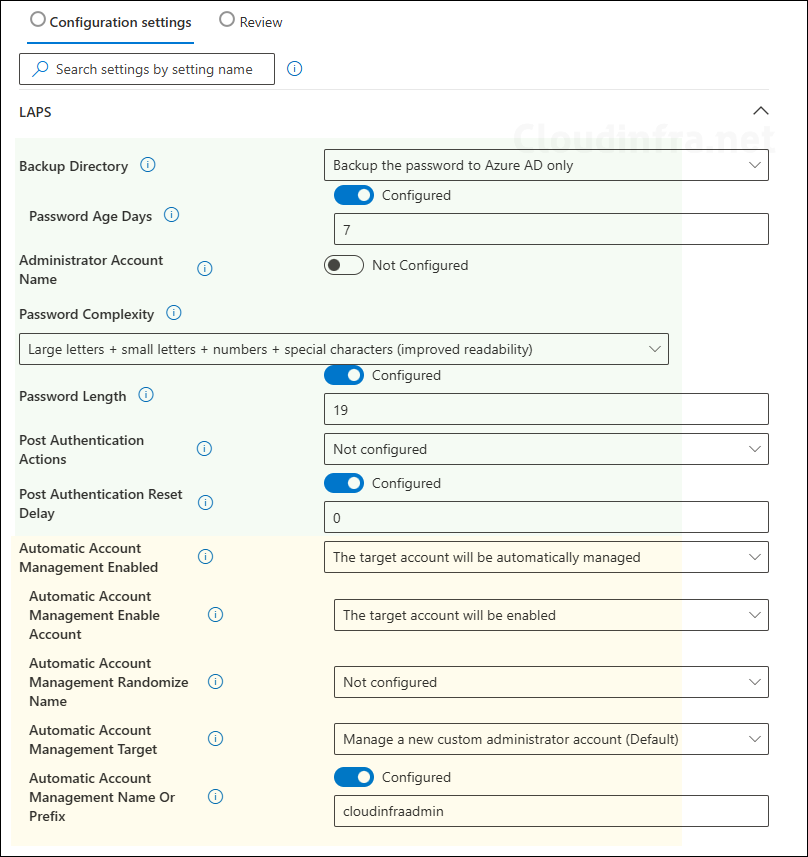The height and width of the screenshot is (857, 808).
Task: Show info for Administrator Account Name
Action: point(205,268)
